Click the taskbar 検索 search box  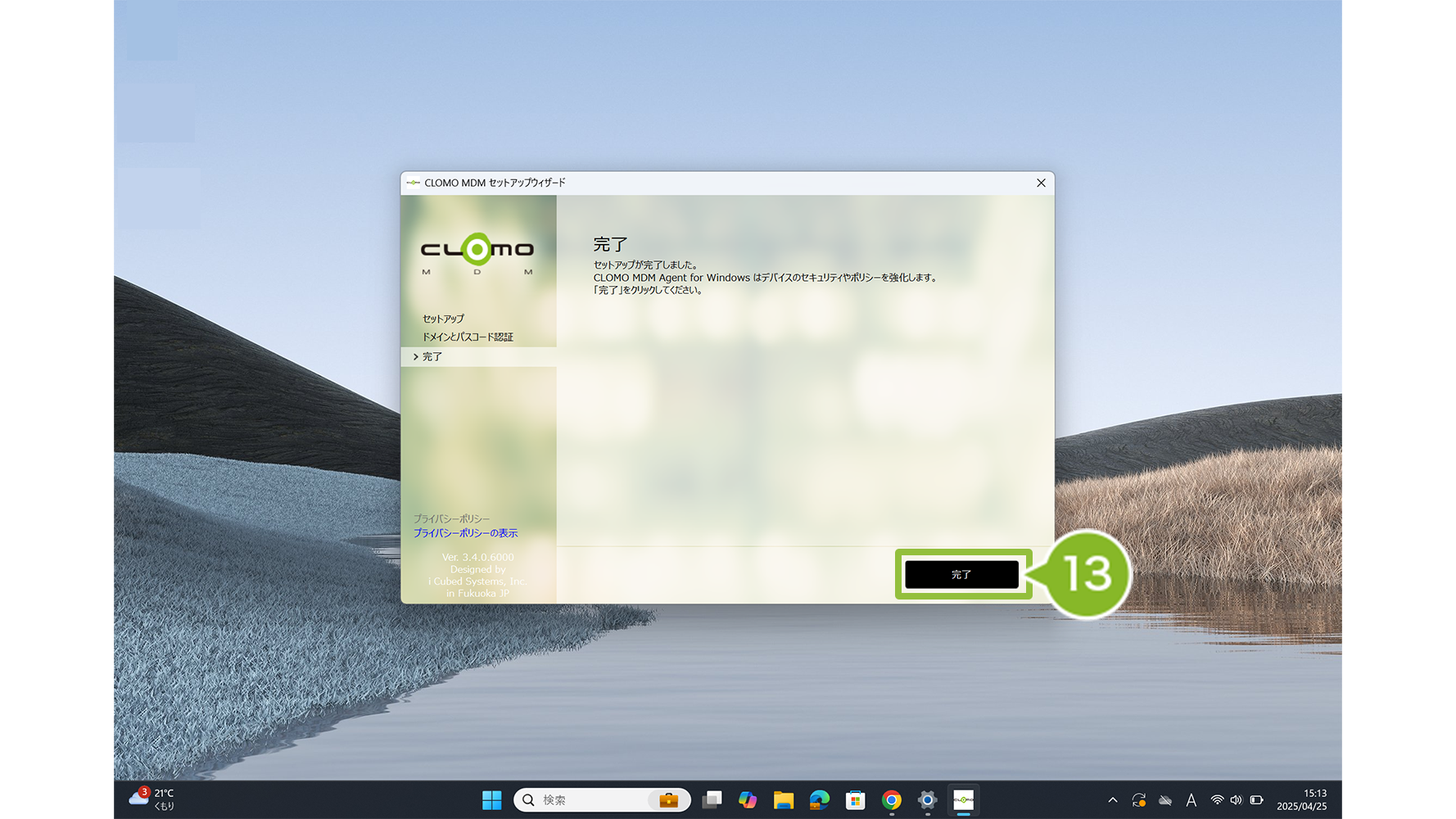[601, 800]
